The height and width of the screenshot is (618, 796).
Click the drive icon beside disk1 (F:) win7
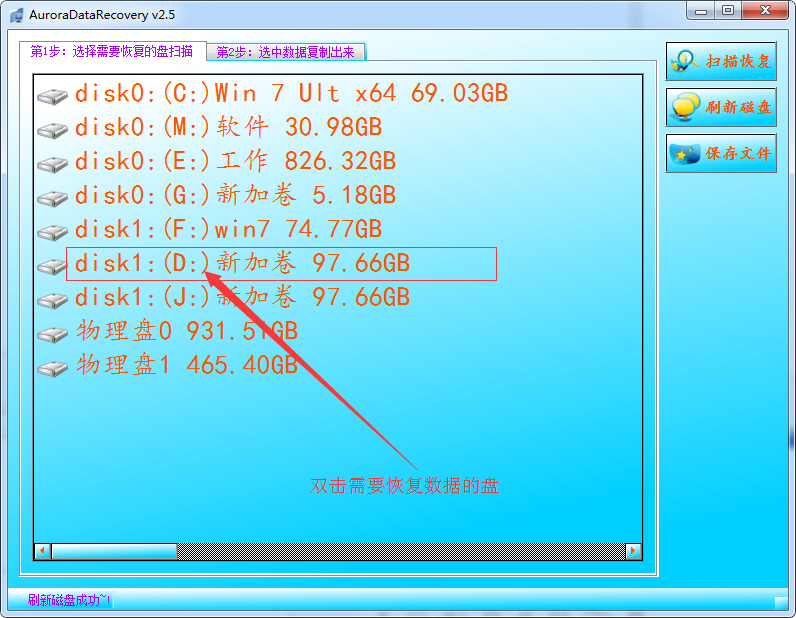point(53,232)
